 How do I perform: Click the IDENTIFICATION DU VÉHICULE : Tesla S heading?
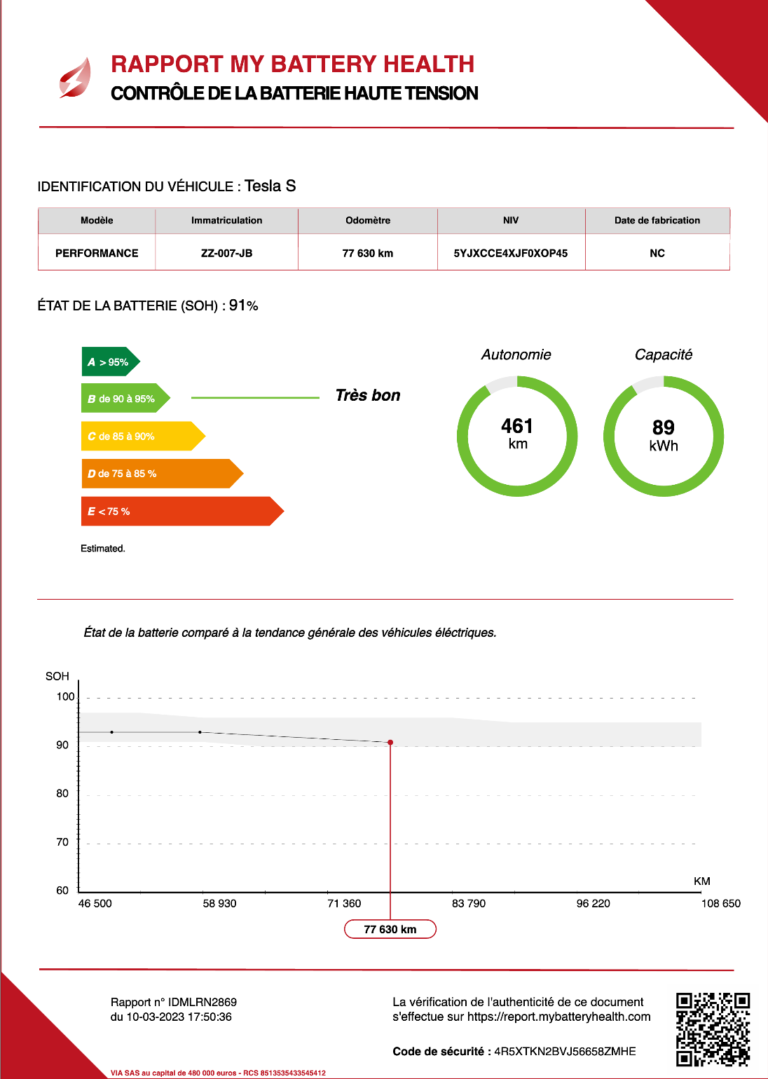(167, 186)
